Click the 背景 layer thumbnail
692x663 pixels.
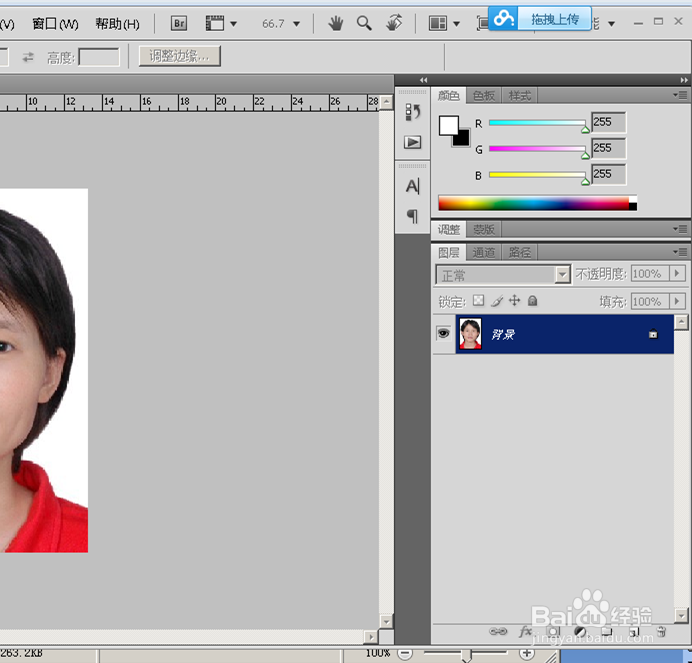470,334
